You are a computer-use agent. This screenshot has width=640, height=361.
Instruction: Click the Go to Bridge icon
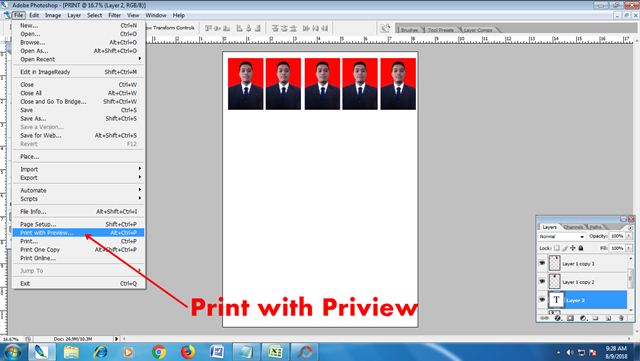385,28
